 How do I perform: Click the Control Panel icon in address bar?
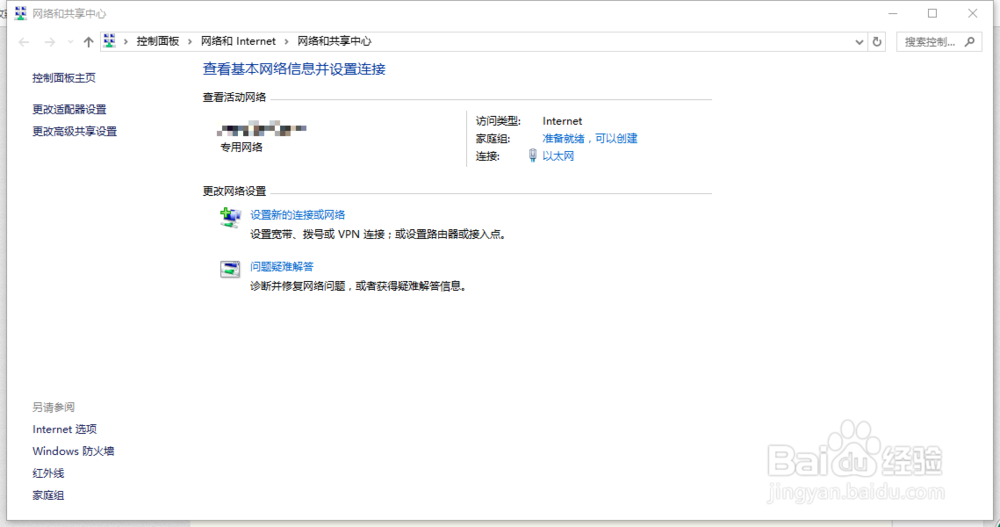pos(110,41)
